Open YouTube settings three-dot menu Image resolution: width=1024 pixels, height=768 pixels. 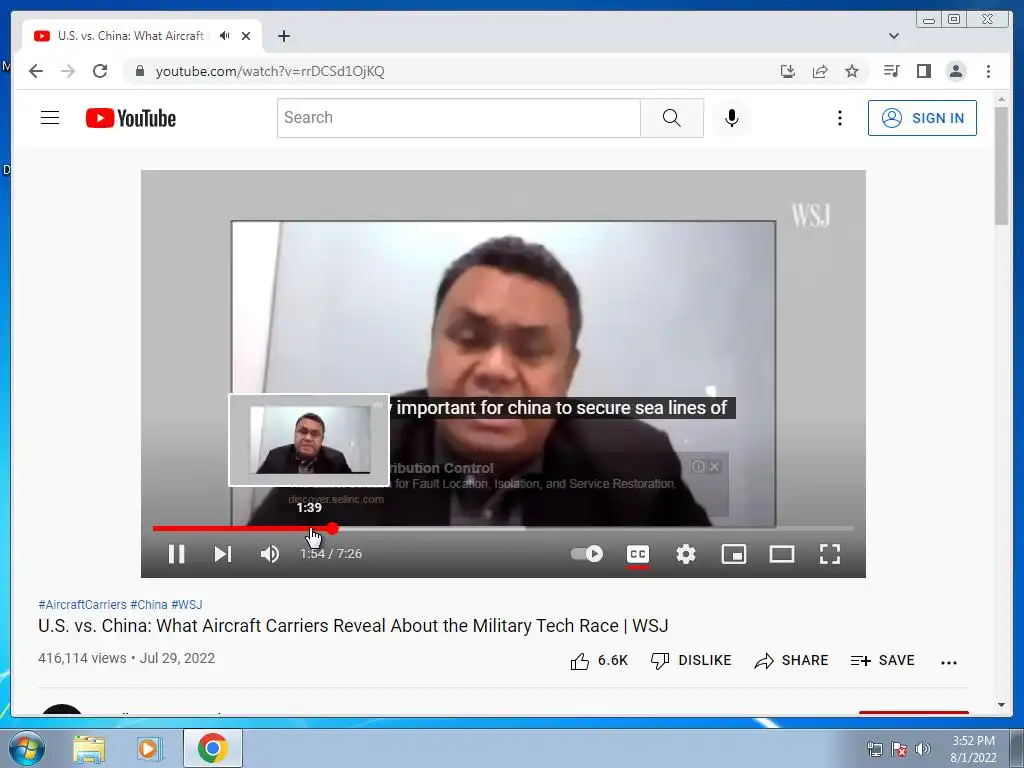(x=840, y=118)
